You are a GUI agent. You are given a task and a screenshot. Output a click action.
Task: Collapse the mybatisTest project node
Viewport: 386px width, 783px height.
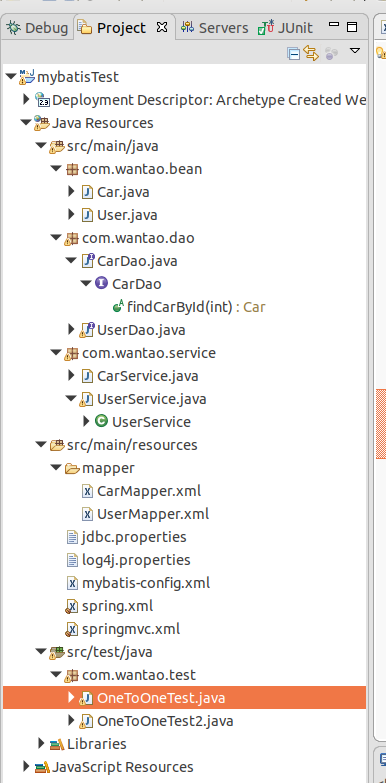tap(11, 77)
